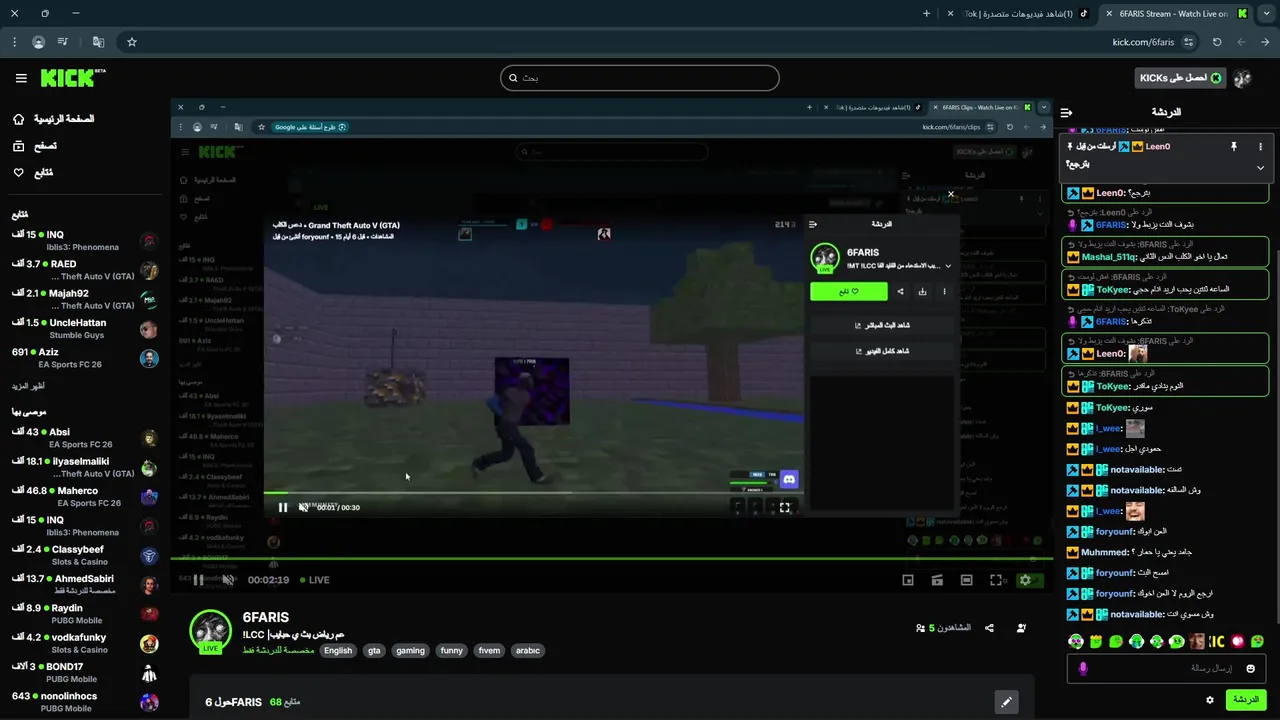Select the arabic tag
The image size is (1280, 720).
tap(527, 651)
